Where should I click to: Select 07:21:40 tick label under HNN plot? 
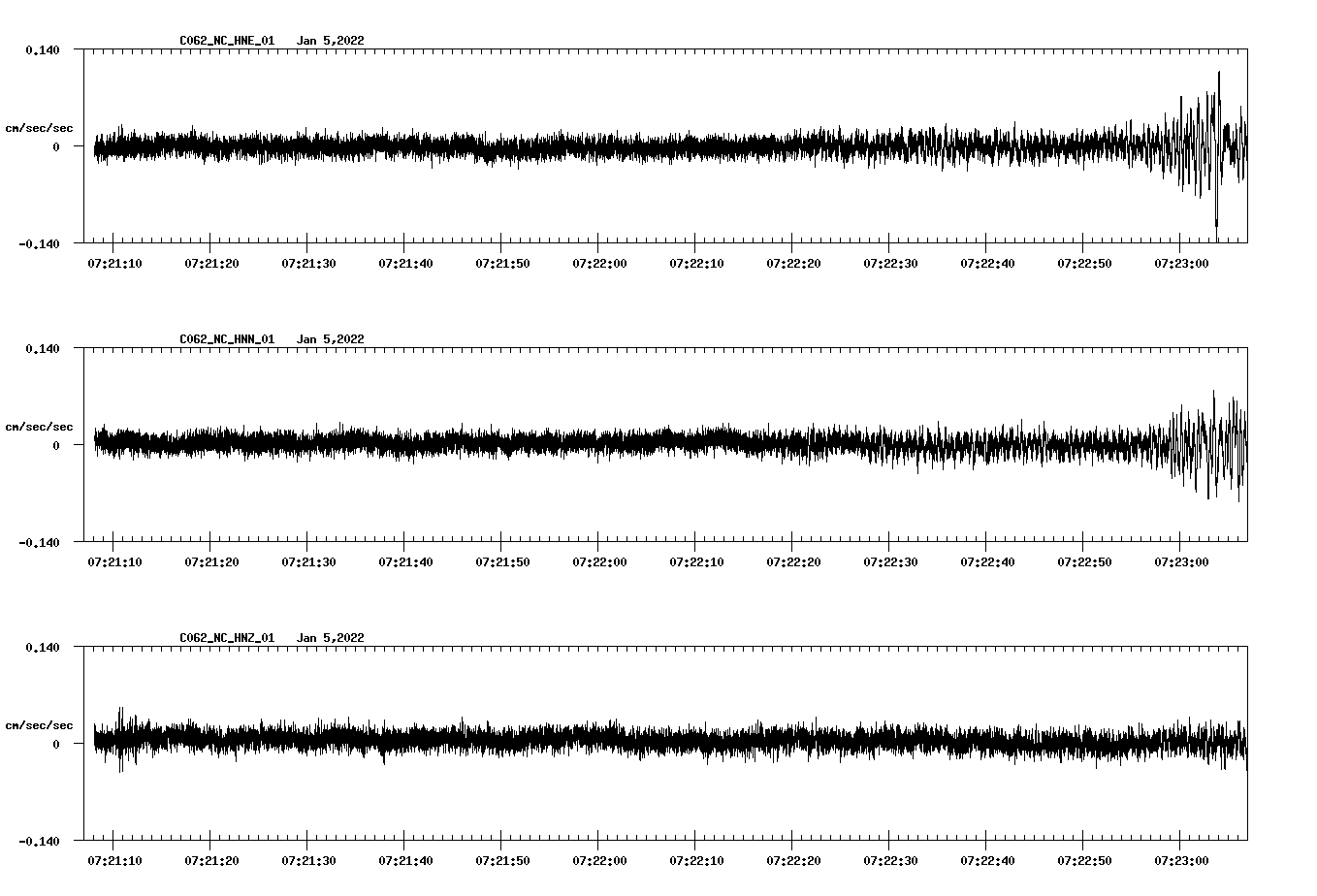pos(405,561)
